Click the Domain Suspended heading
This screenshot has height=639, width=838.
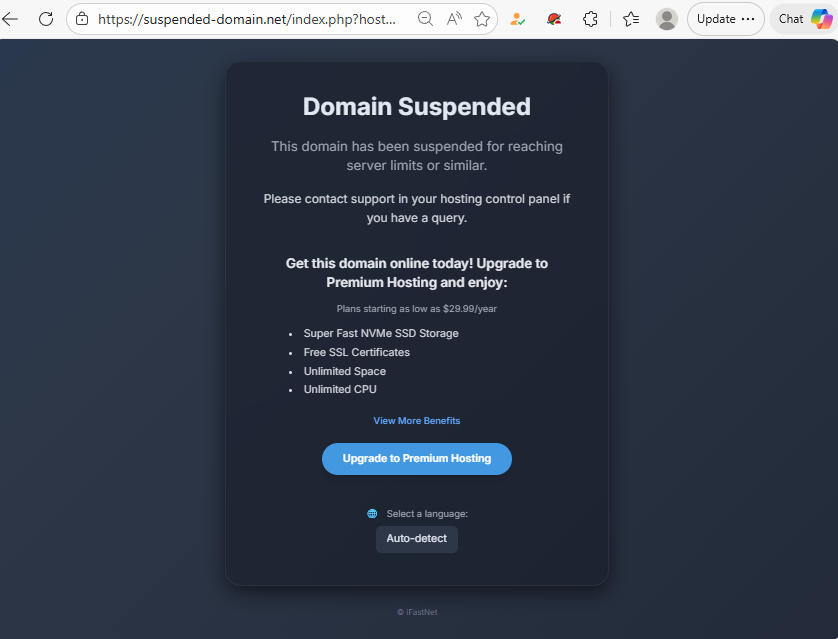click(417, 107)
